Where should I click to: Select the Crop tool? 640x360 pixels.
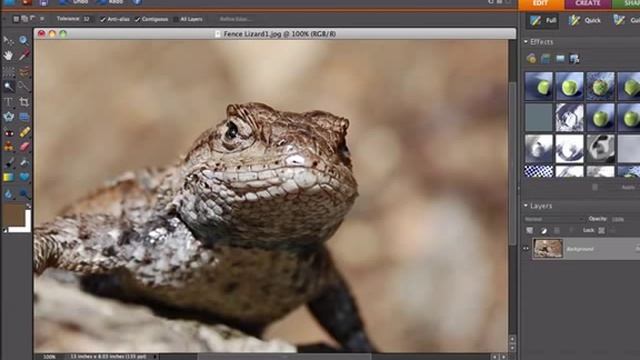click(24, 102)
